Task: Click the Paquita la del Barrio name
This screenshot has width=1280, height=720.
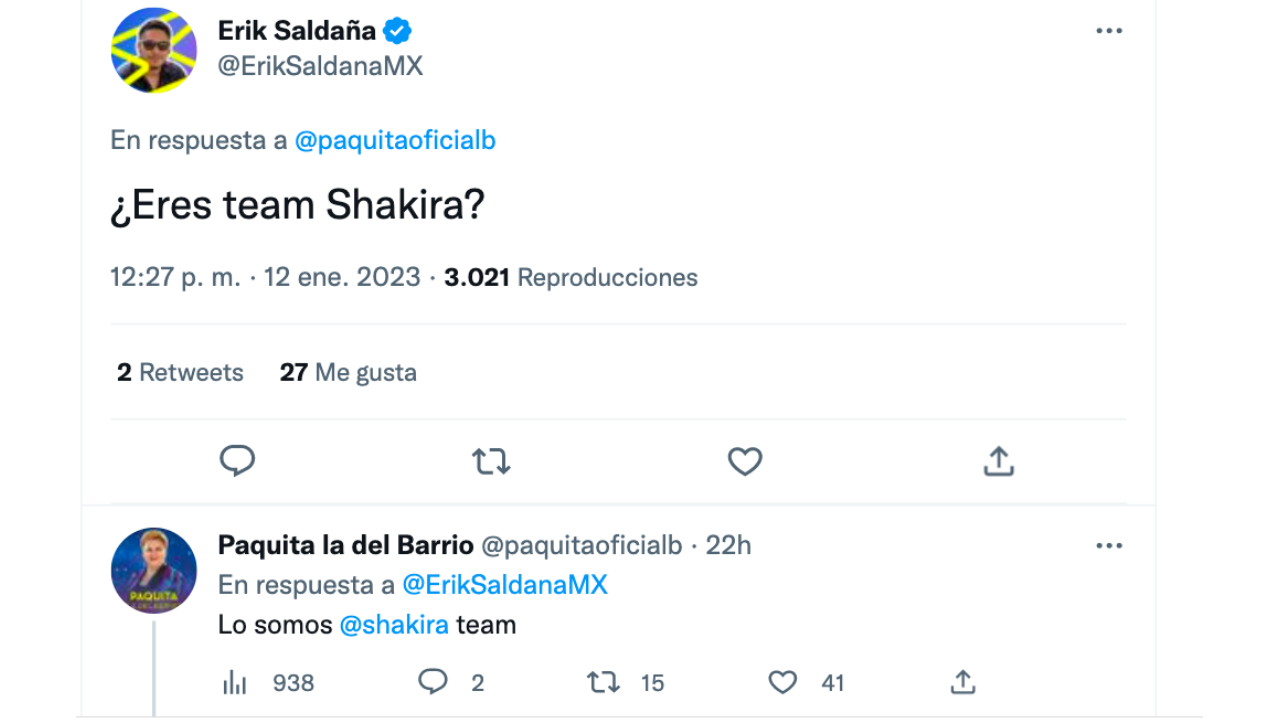Action: 345,545
